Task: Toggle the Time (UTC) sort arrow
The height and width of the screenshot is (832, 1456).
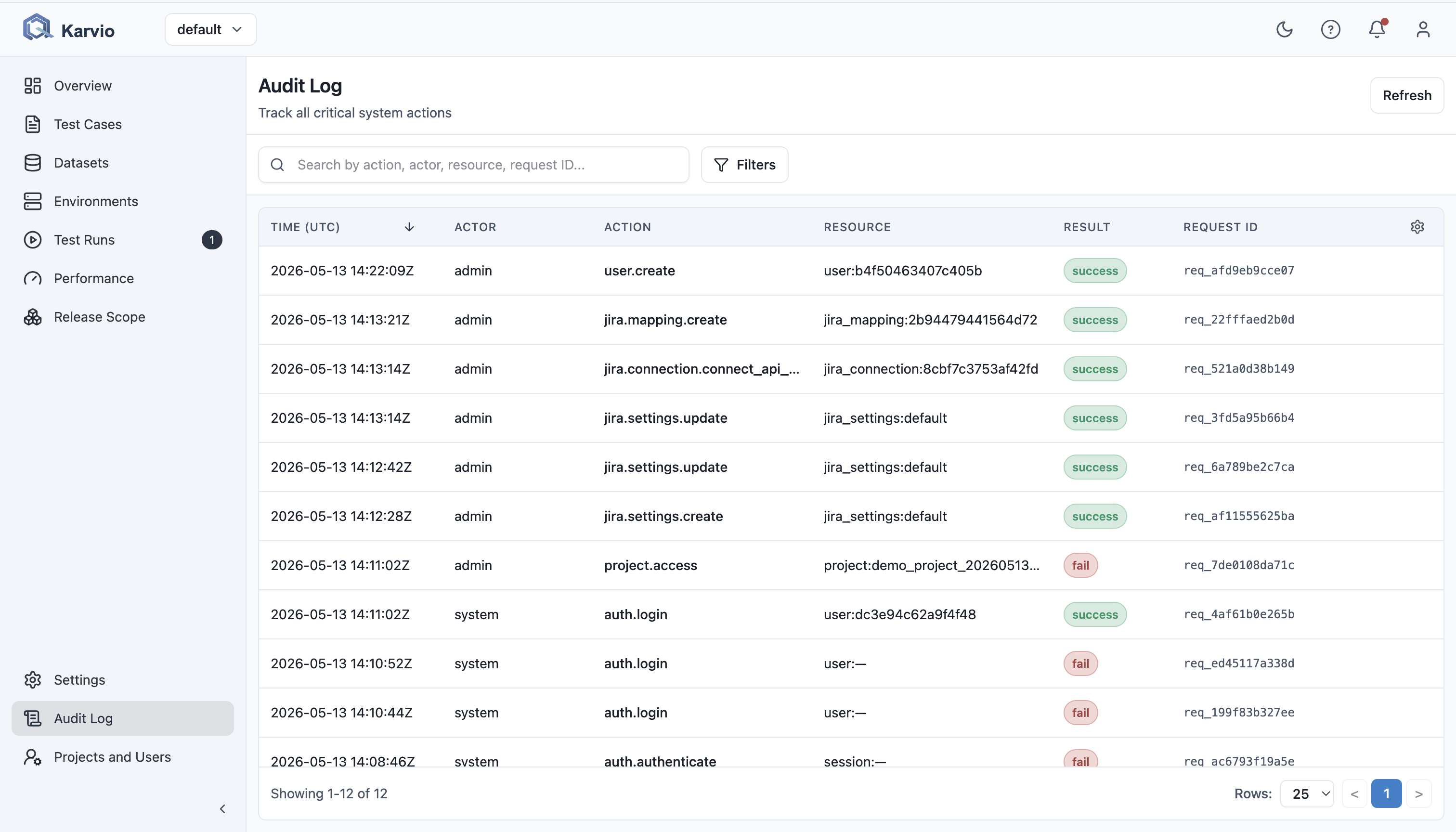Action: (x=409, y=227)
